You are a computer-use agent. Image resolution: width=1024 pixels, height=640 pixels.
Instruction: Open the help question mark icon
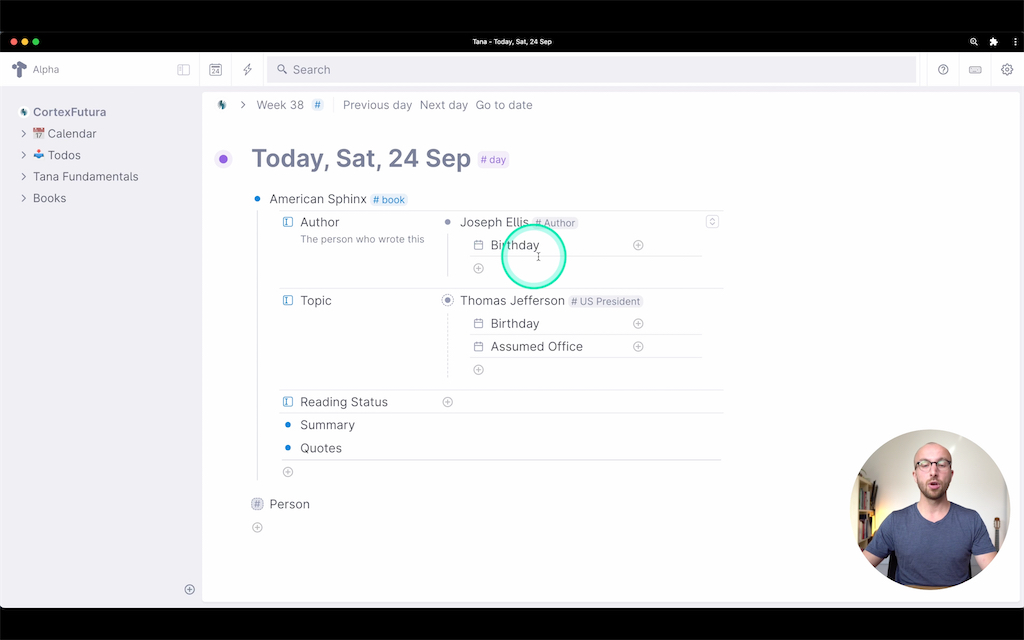tap(943, 69)
